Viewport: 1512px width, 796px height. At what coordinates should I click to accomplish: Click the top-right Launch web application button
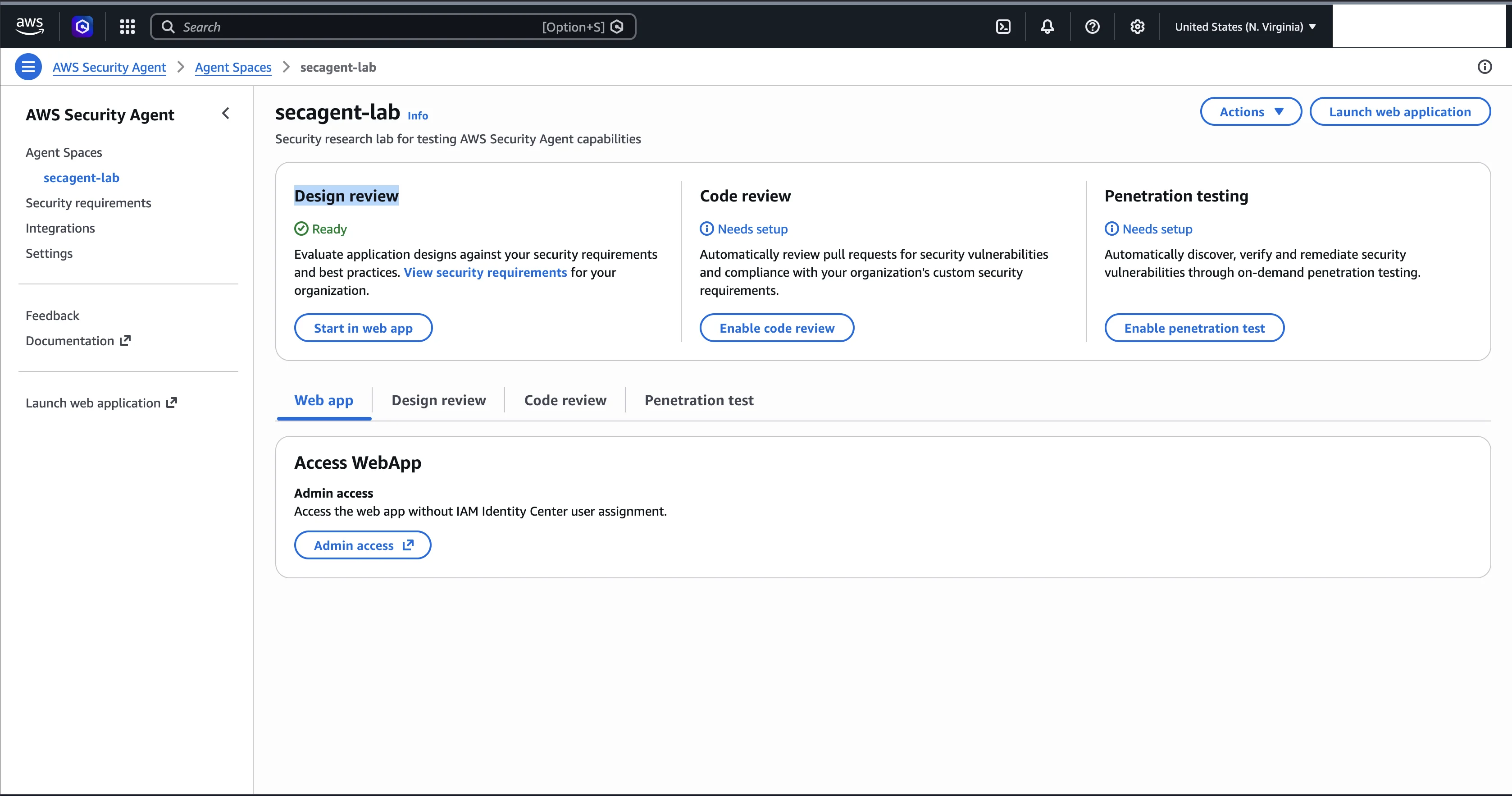[x=1400, y=111]
